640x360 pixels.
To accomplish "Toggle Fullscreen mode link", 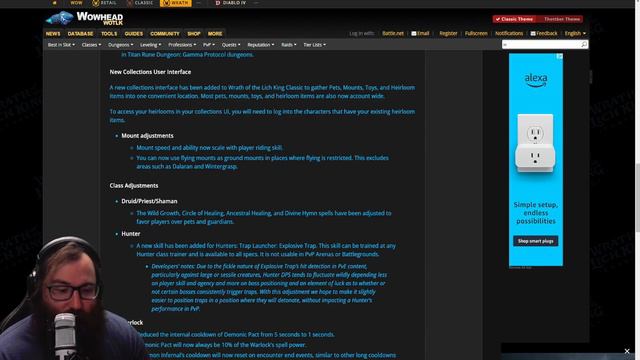I will click(x=476, y=33).
